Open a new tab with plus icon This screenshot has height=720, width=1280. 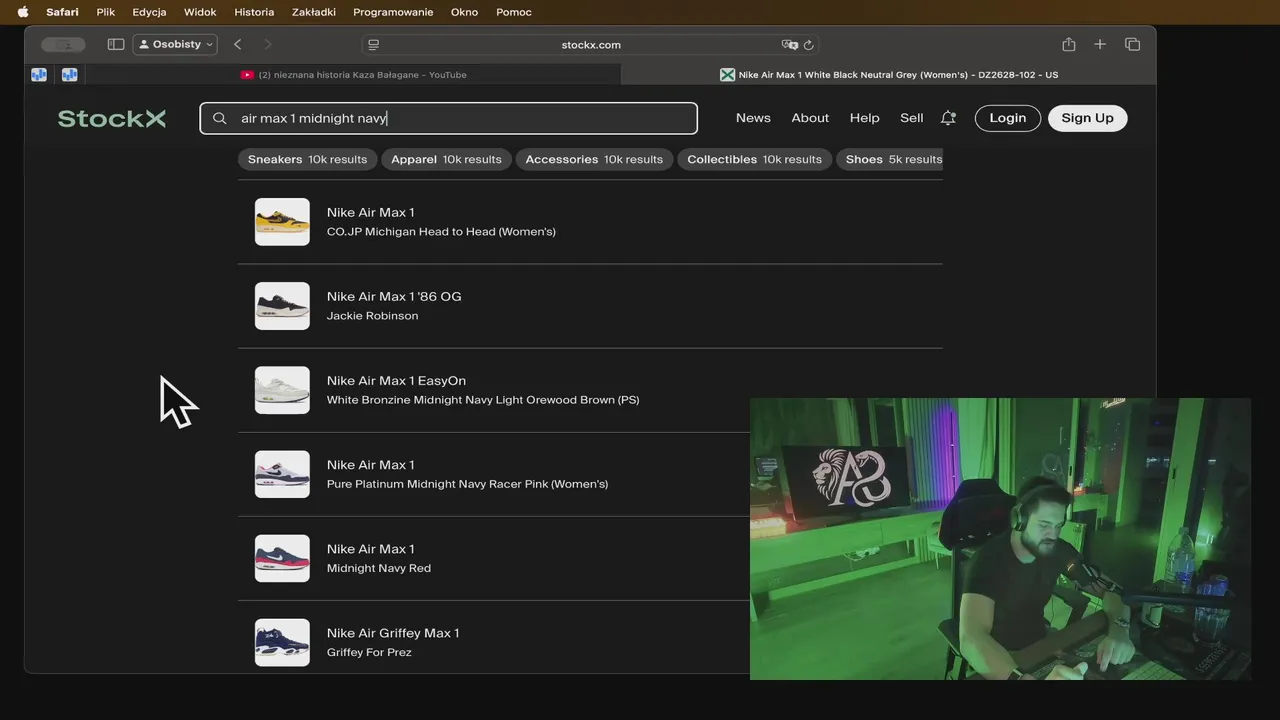tap(1100, 44)
